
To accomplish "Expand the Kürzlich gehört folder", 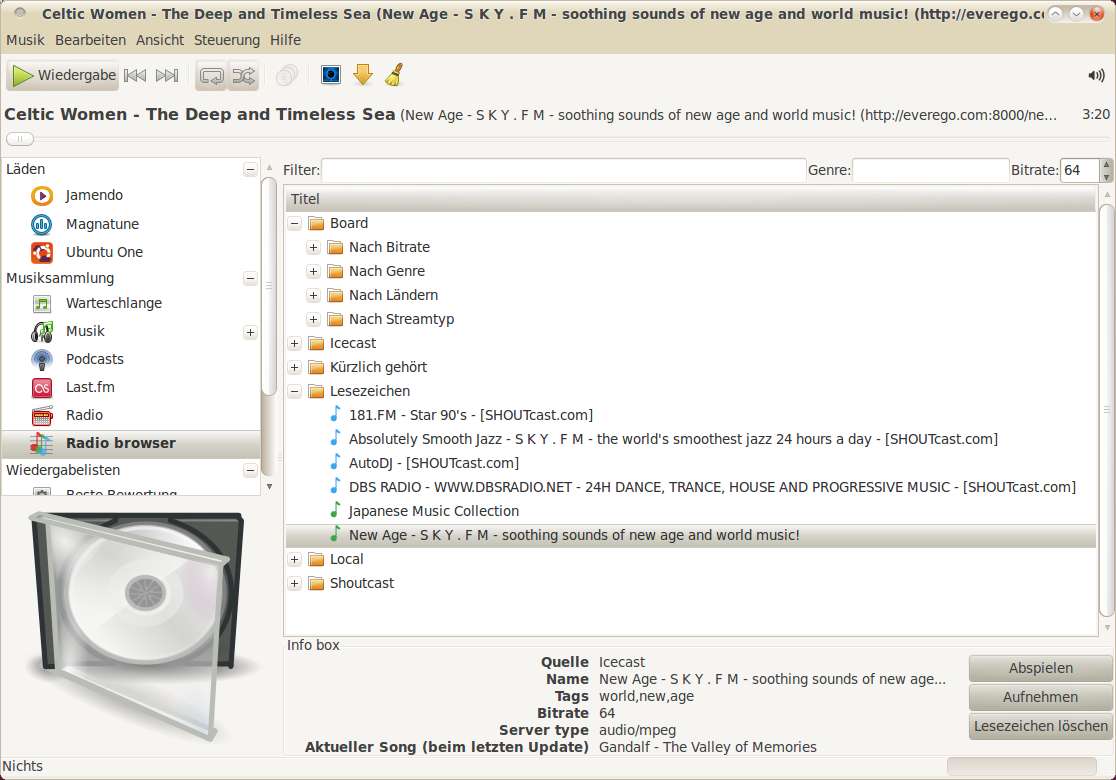I will (295, 367).
